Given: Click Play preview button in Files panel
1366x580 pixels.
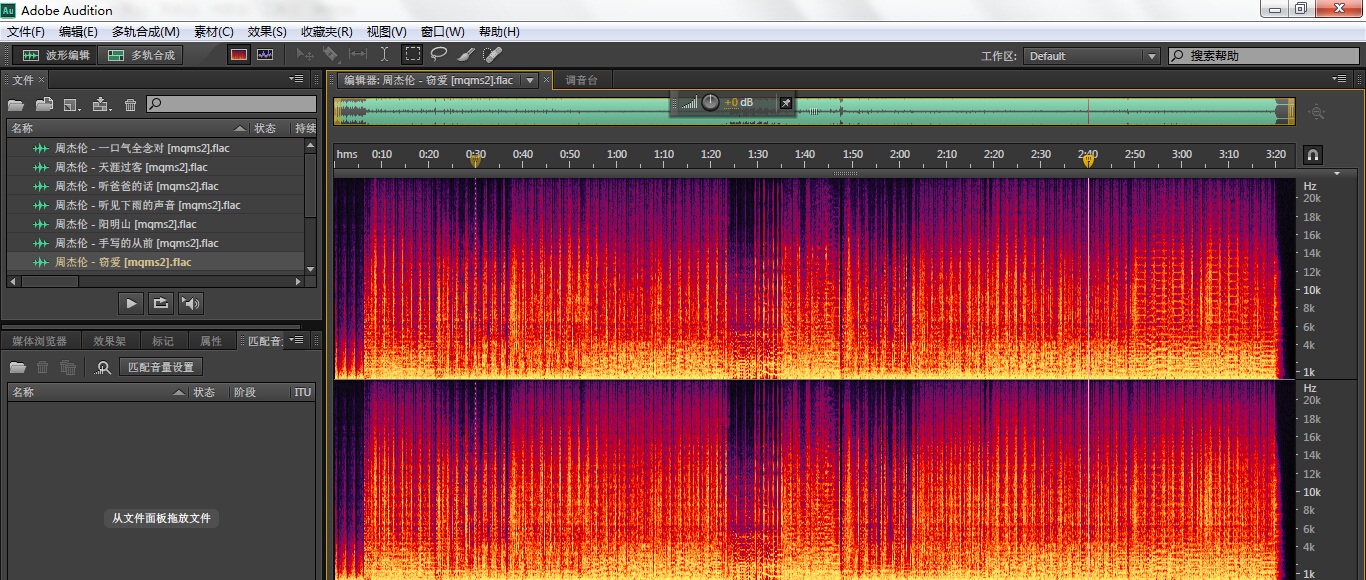Looking at the screenshot, I should coord(131,303).
